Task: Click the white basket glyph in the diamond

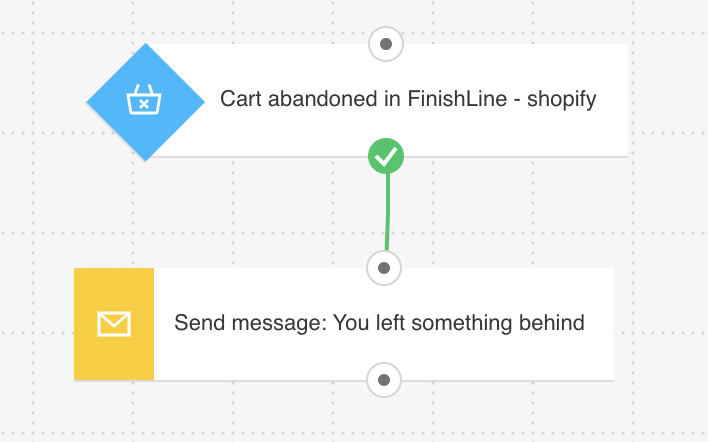Action: point(145,101)
